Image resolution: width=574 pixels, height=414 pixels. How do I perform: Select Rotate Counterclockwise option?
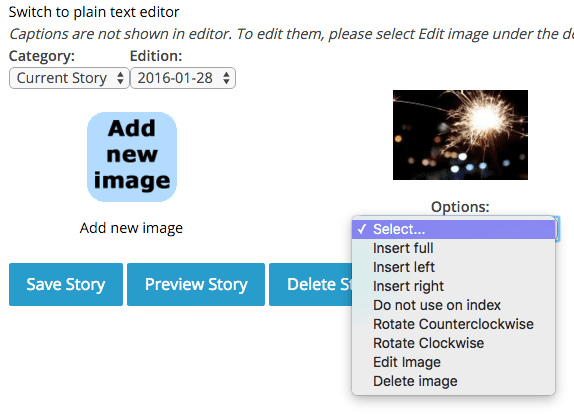point(454,324)
